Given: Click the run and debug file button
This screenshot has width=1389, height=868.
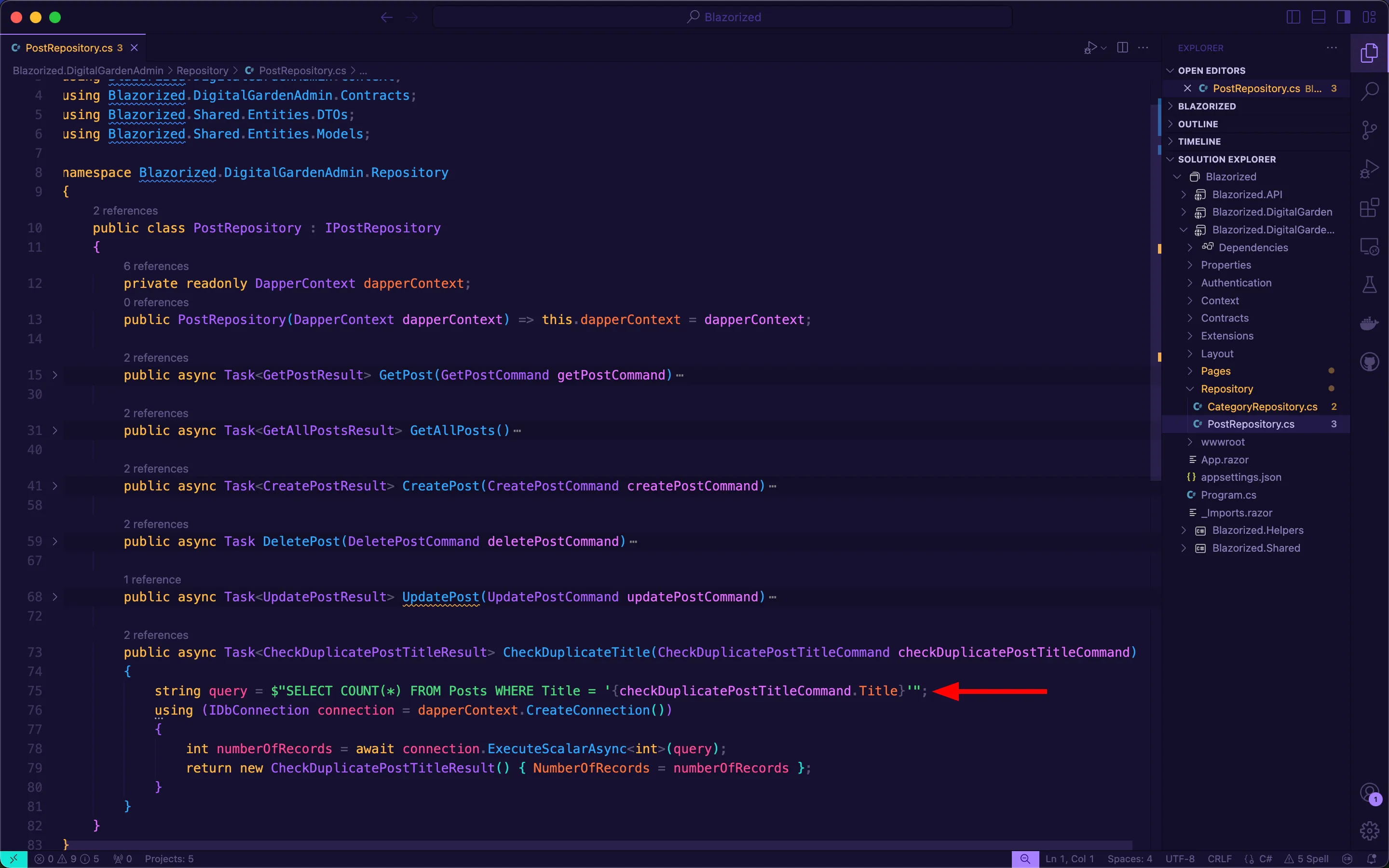Looking at the screenshot, I should pyautogui.click(x=1090, y=48).
